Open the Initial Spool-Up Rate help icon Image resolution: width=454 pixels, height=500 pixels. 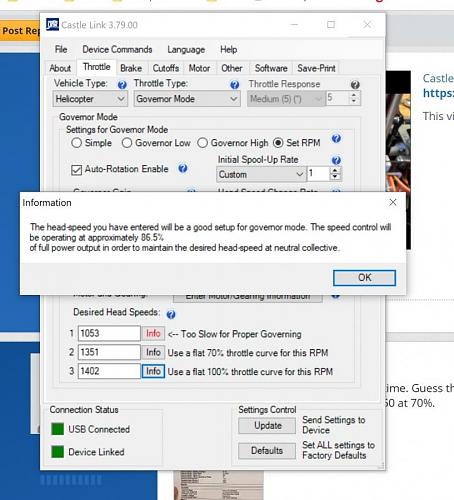click(x=336, y=160)
